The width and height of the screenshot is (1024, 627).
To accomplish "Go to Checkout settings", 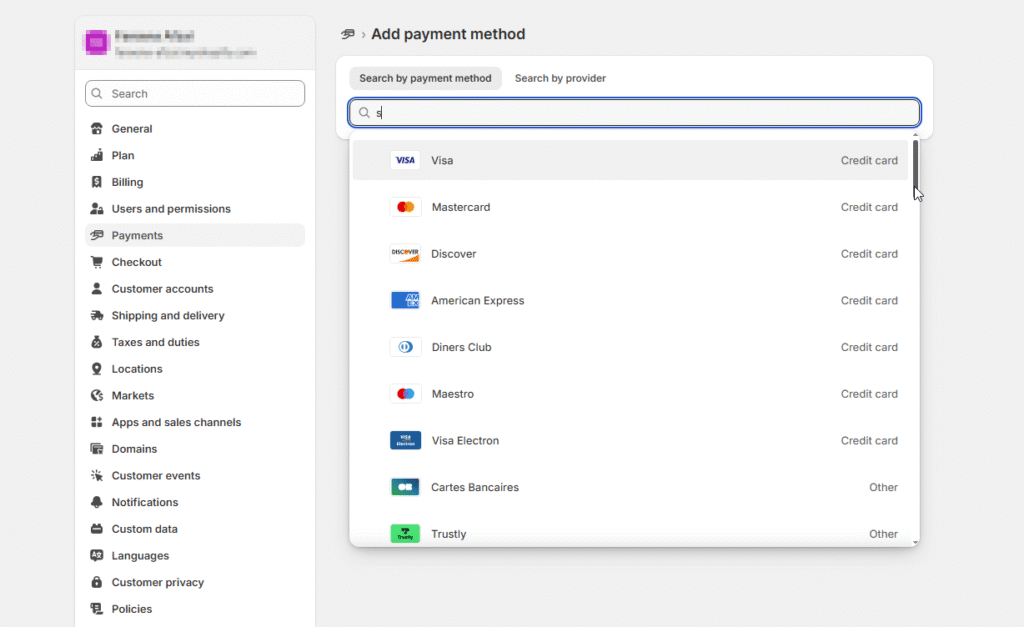I will [195, 262].
